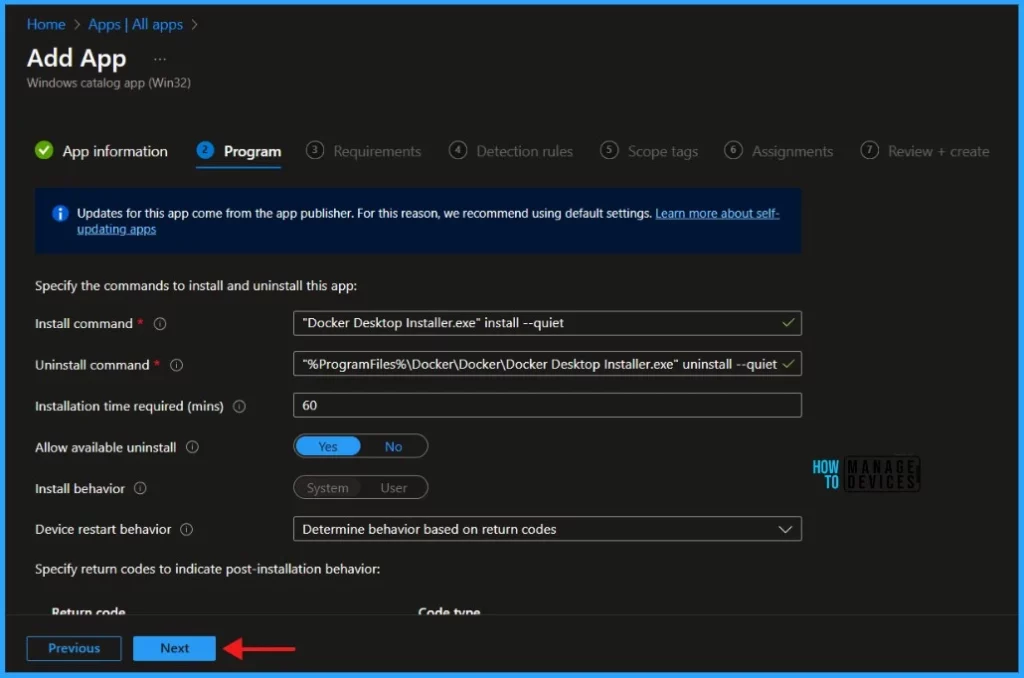The height and width of the screenshot is (678, 1024).
Task: Click the step 7 circle for Review + create
Action: click(869, 150)
